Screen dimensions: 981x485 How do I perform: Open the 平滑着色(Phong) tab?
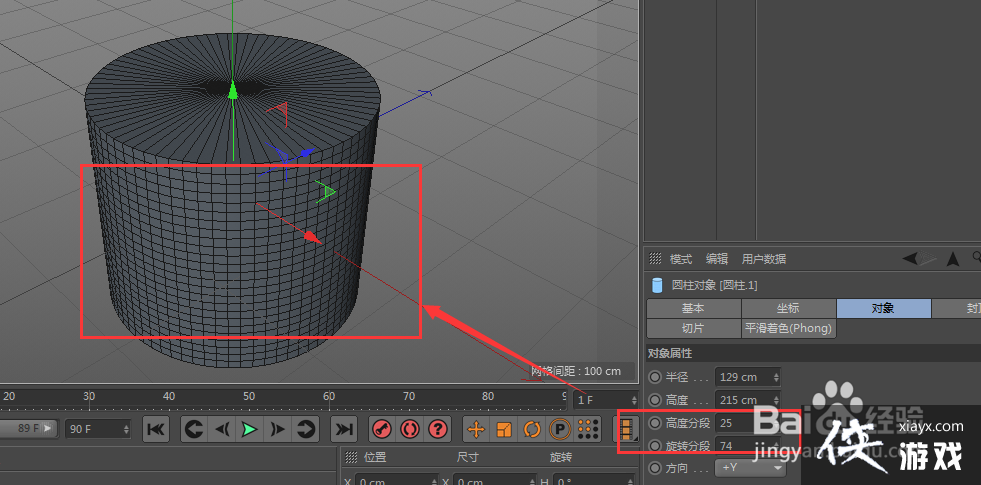click(x=788, y=329)
